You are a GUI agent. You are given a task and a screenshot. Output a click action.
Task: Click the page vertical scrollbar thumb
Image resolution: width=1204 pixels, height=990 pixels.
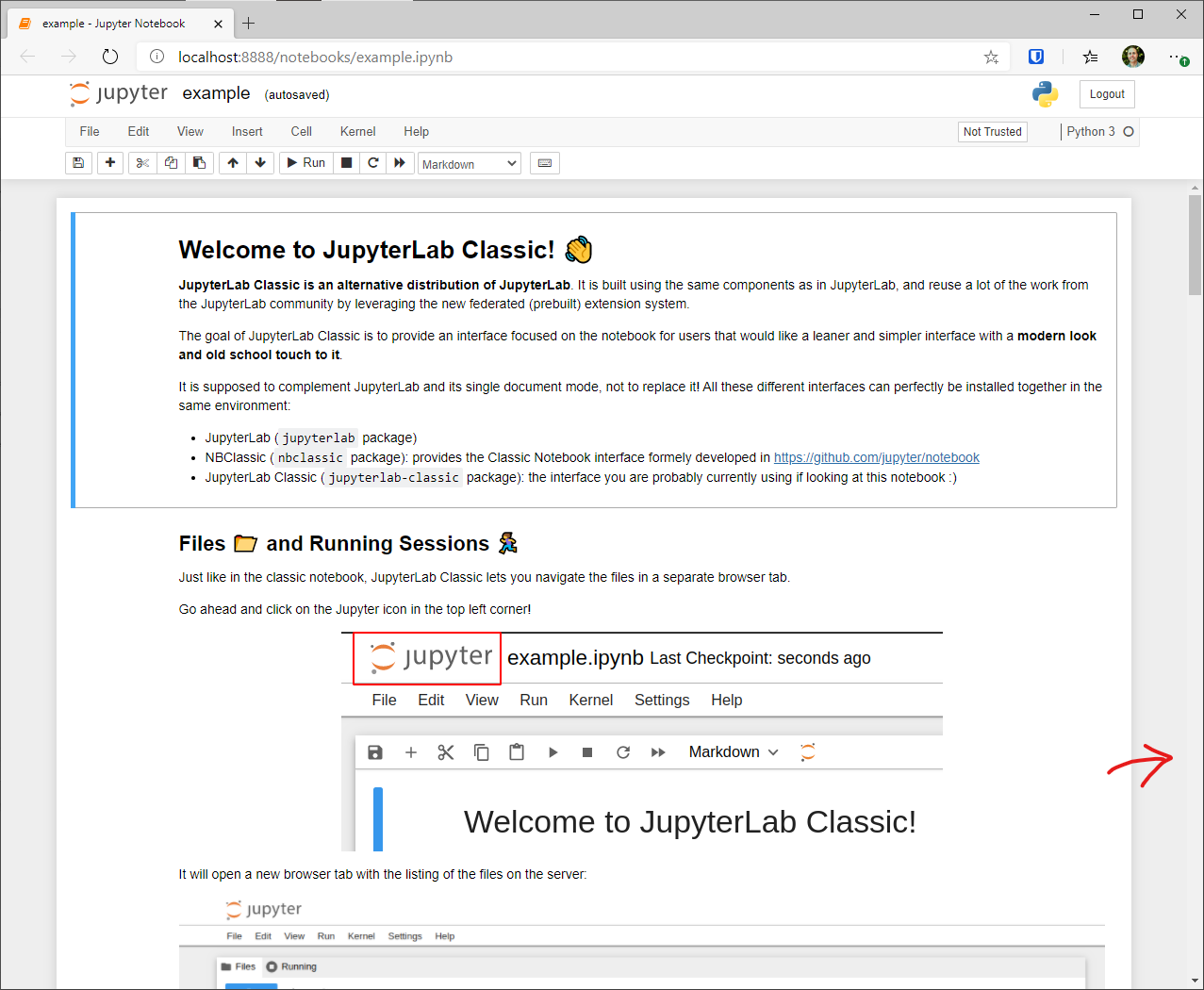(x=1196, y=245)
